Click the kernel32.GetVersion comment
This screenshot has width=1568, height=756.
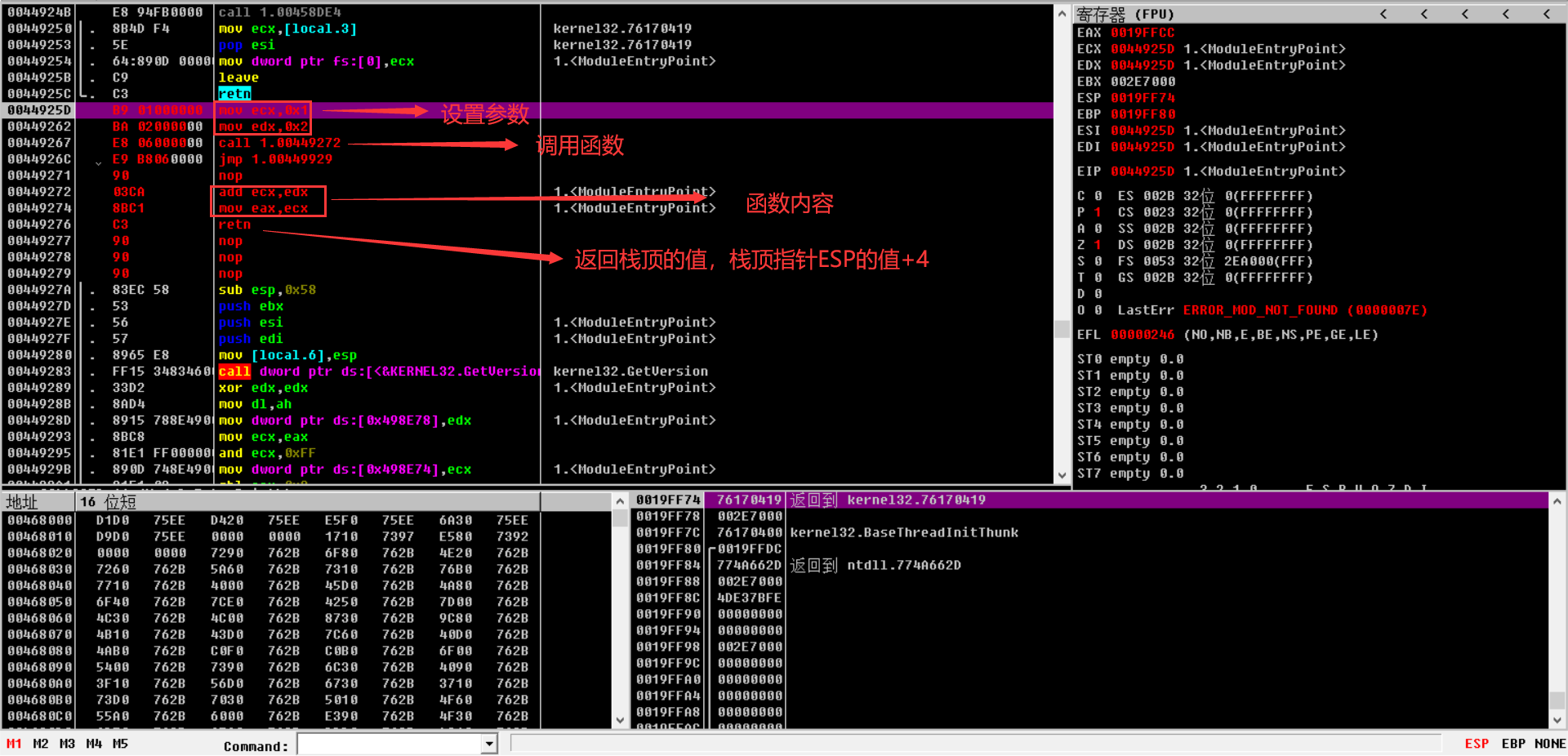630,371
